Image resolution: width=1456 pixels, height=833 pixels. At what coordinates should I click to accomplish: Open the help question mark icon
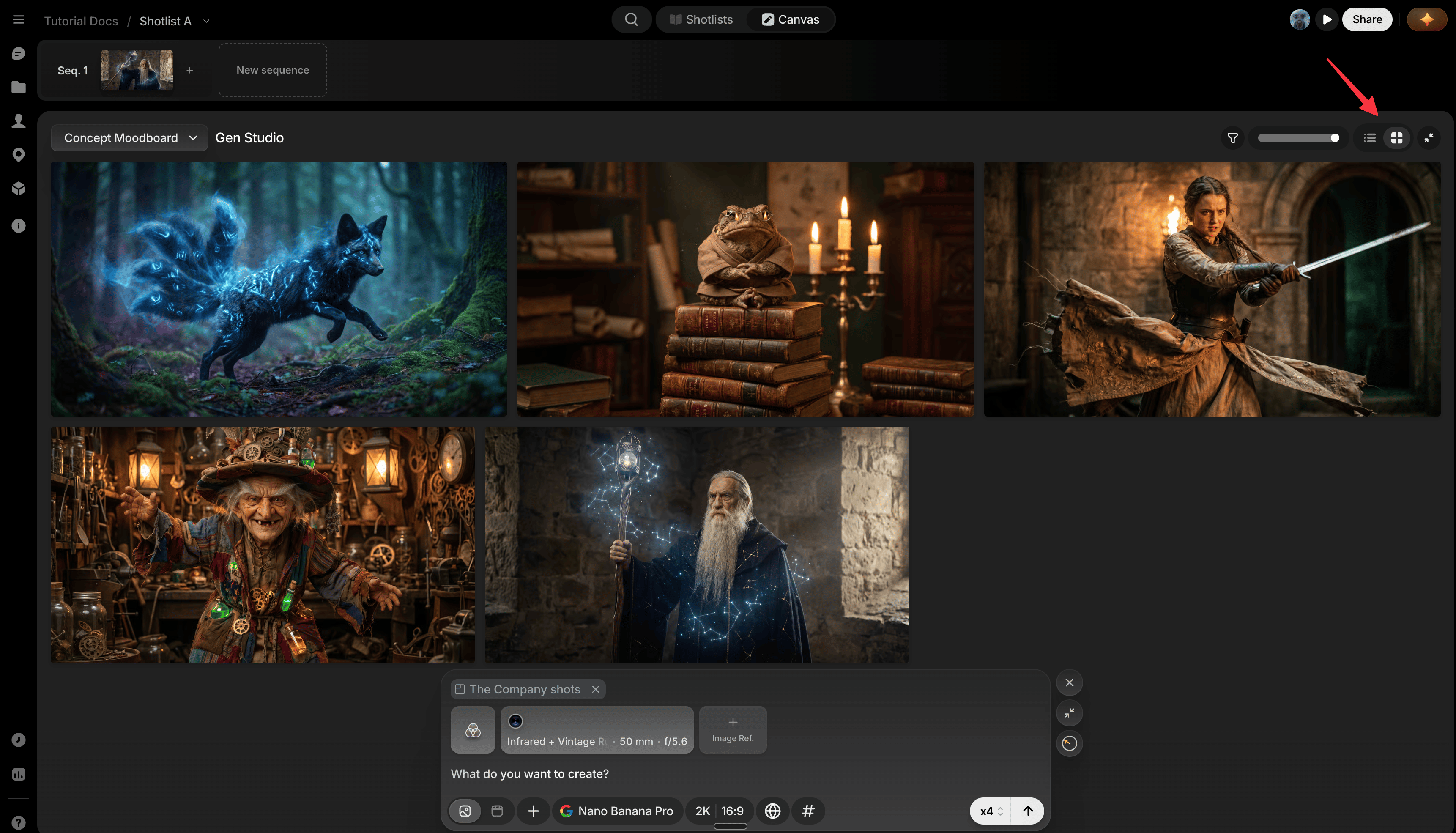18,823
